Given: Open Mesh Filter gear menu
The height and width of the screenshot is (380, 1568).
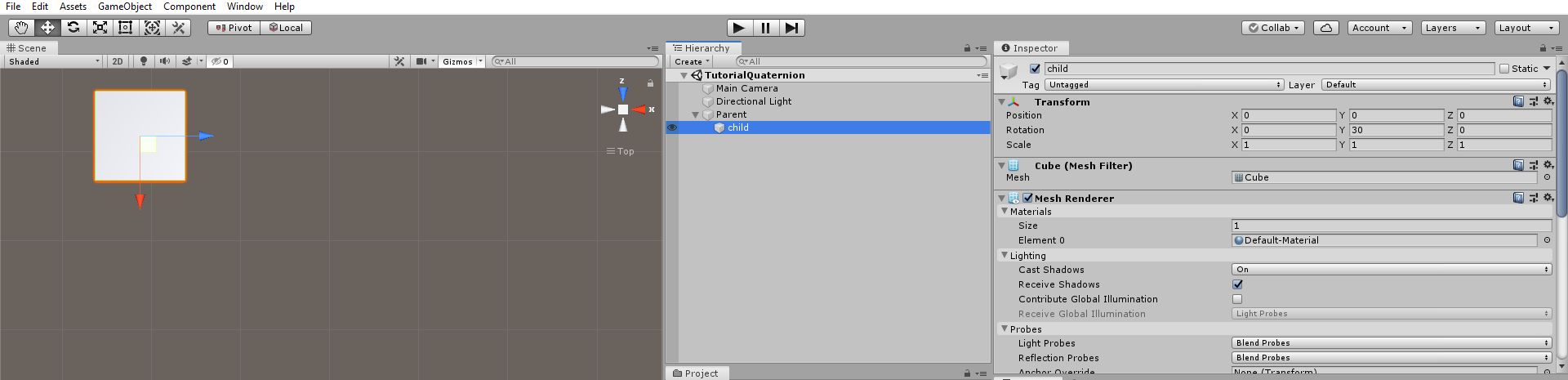Looking at the screenshot, I should pos(1548,165).
